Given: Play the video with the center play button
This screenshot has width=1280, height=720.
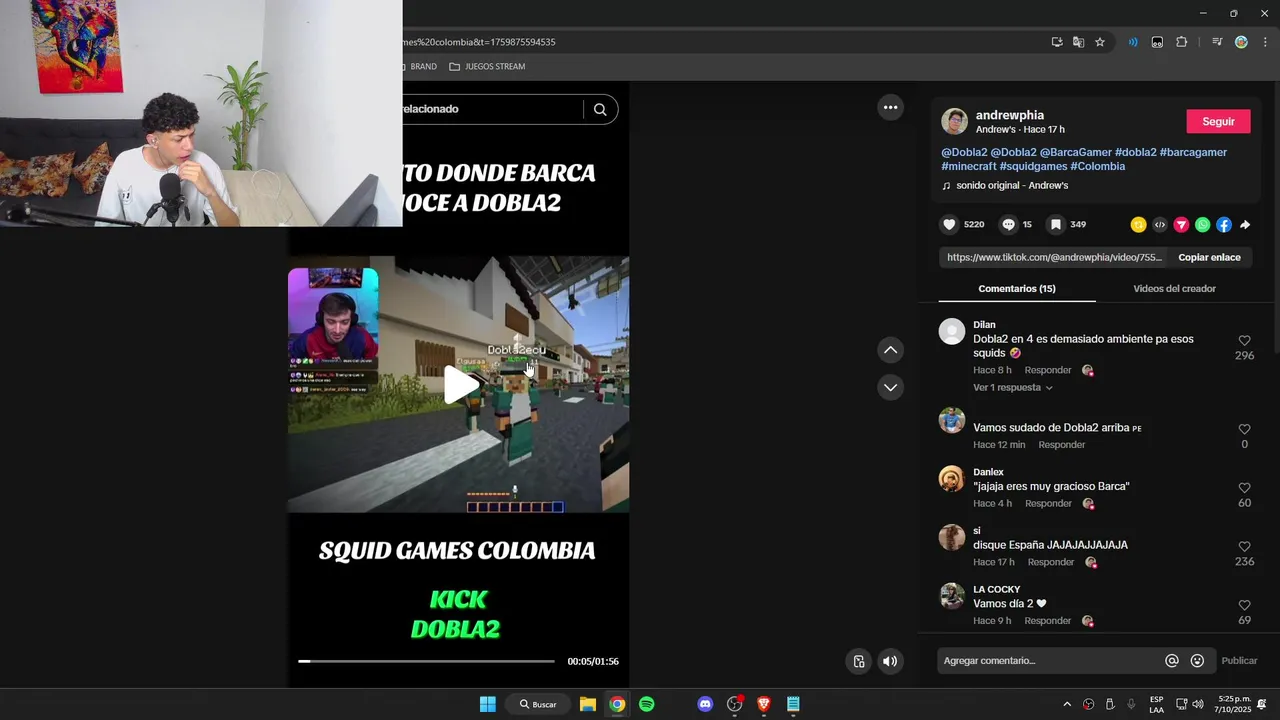Looking at the screenshot, I should pyautogui.click(x=460, y=385).
